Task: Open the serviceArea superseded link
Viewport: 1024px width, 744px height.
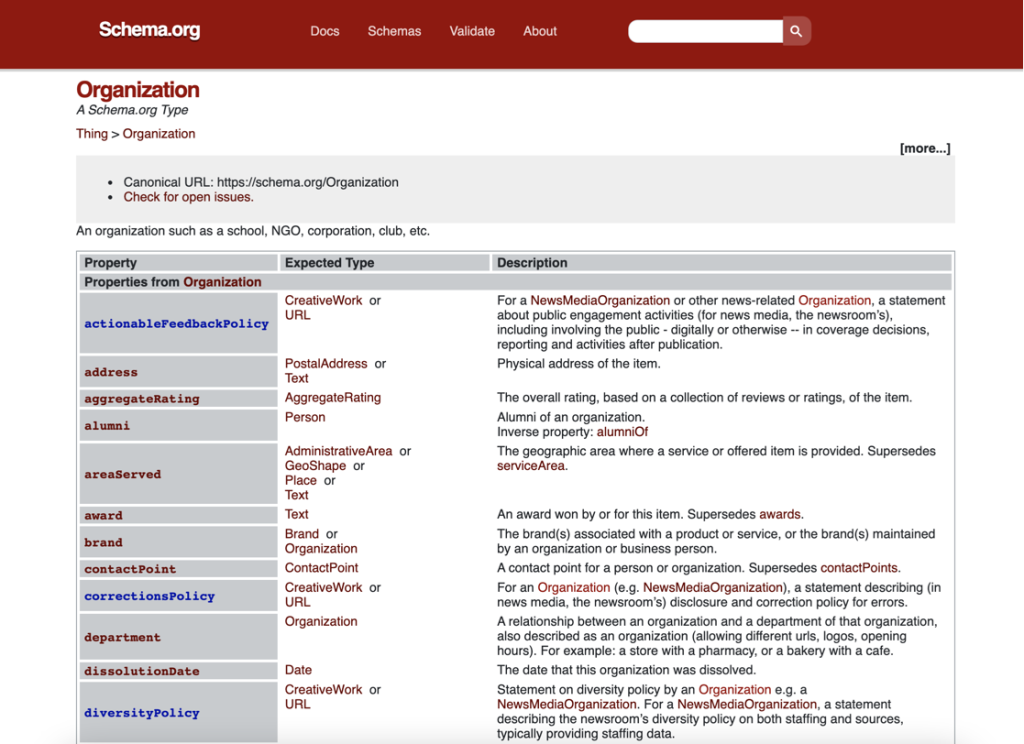Action: (x=531, y=466)
